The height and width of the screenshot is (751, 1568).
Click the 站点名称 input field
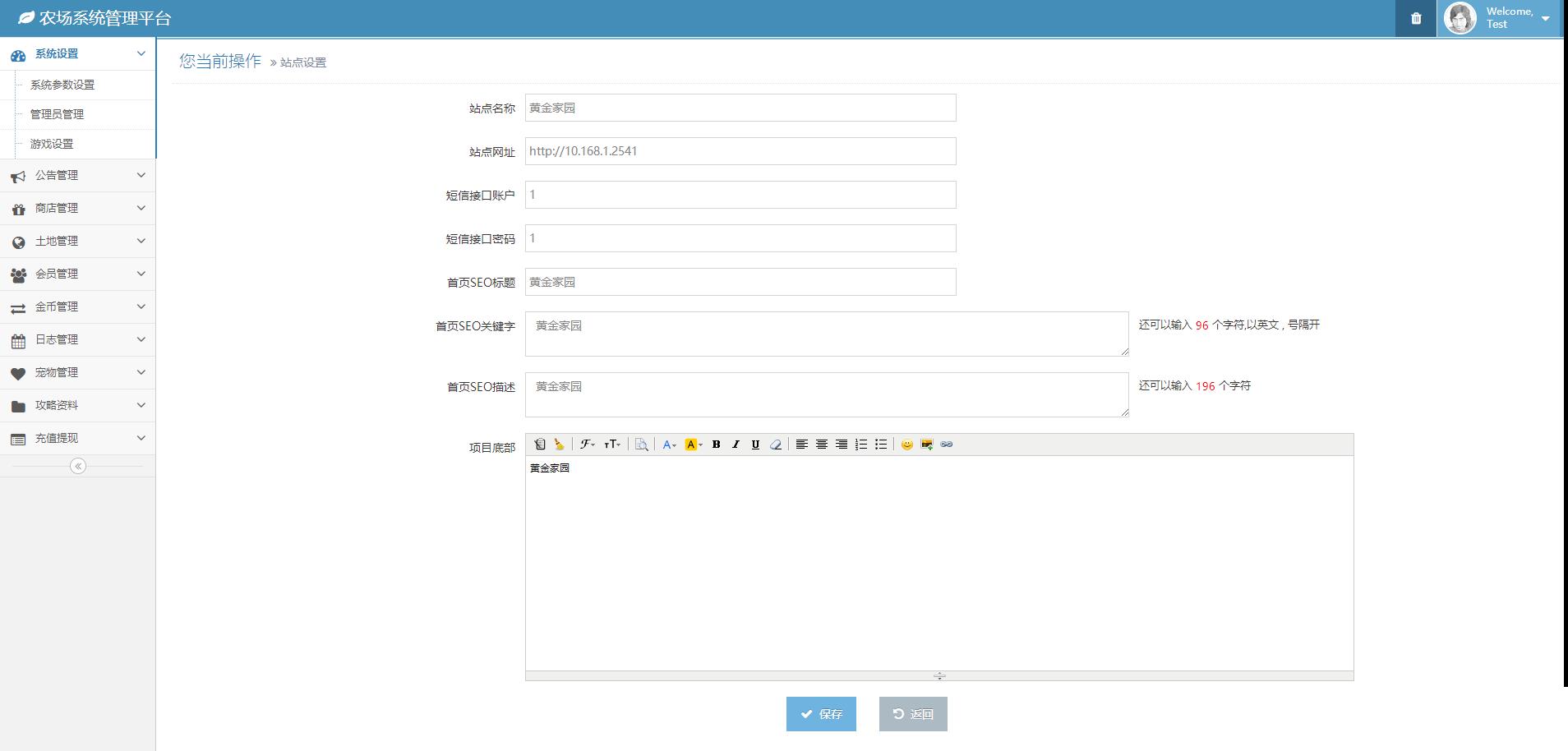point(740,108)
